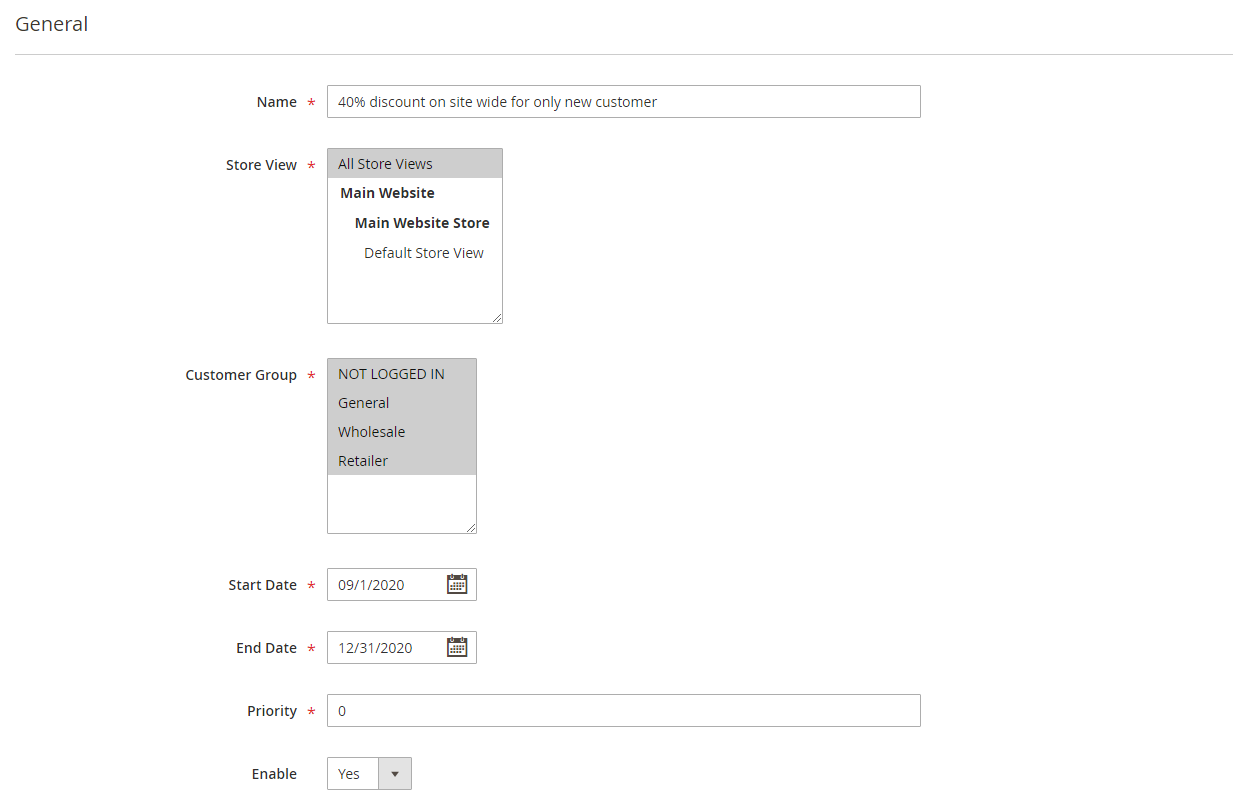This screenshot has width=1249, height=809.
Task: Select Wholesale customer group option
Action: click(401, 432)
